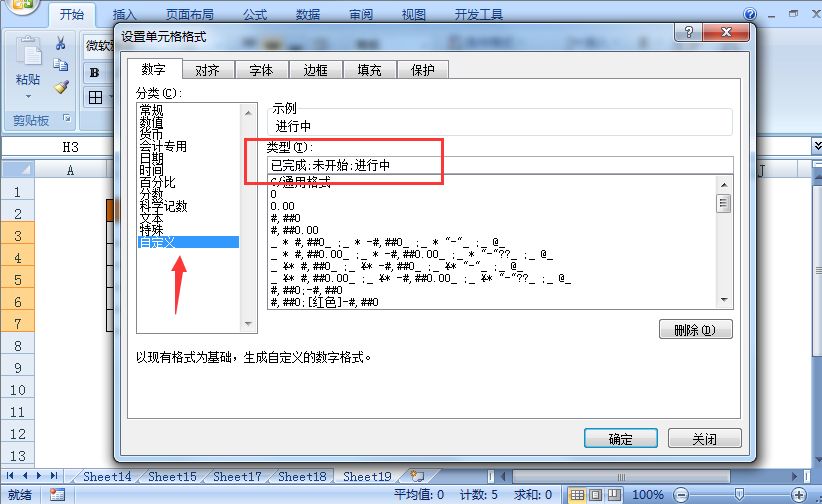
Task: Choose the #,##0;[红色]-#,##0 format
Action: (x=324, y=303)
